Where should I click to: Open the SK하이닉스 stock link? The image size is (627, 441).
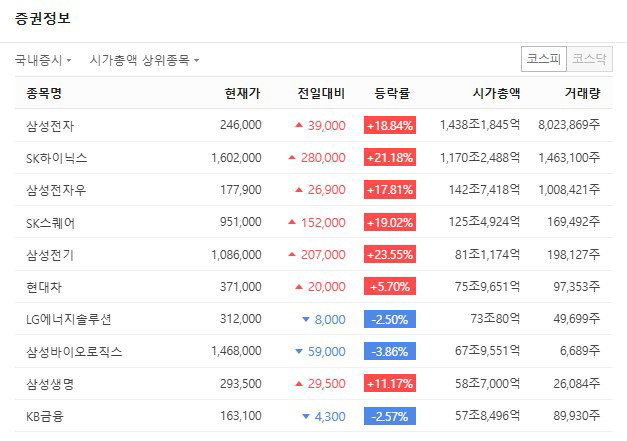(x=56, y=158)
